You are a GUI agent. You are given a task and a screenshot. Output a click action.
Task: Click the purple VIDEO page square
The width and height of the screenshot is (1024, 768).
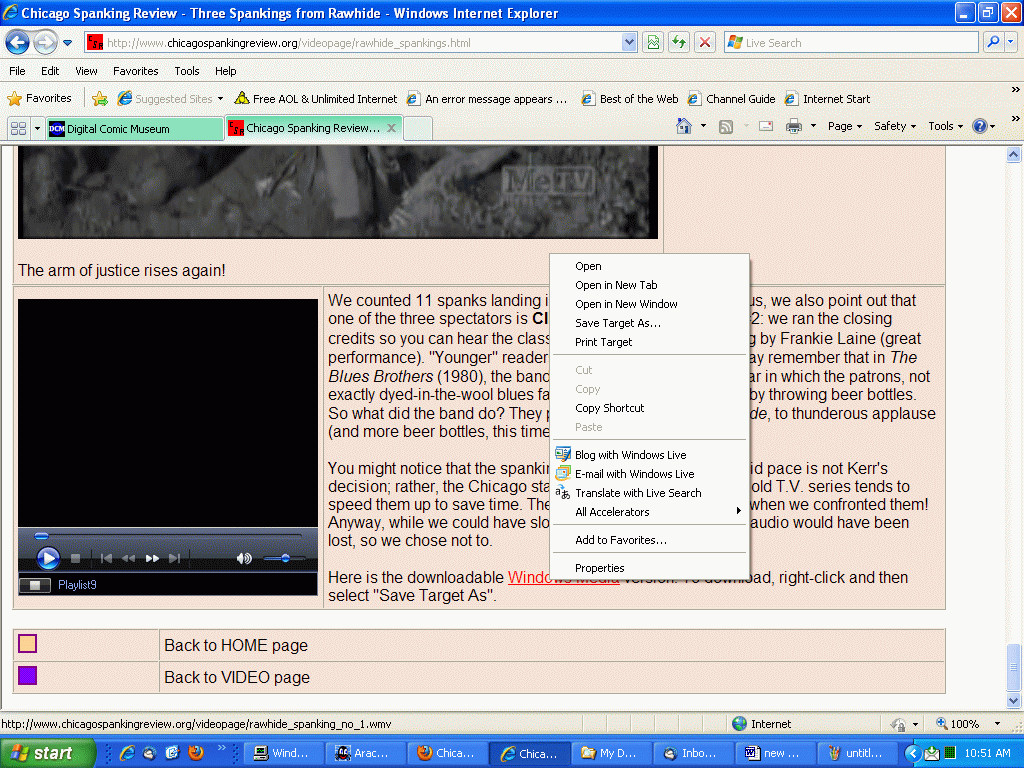coord(27,675)
